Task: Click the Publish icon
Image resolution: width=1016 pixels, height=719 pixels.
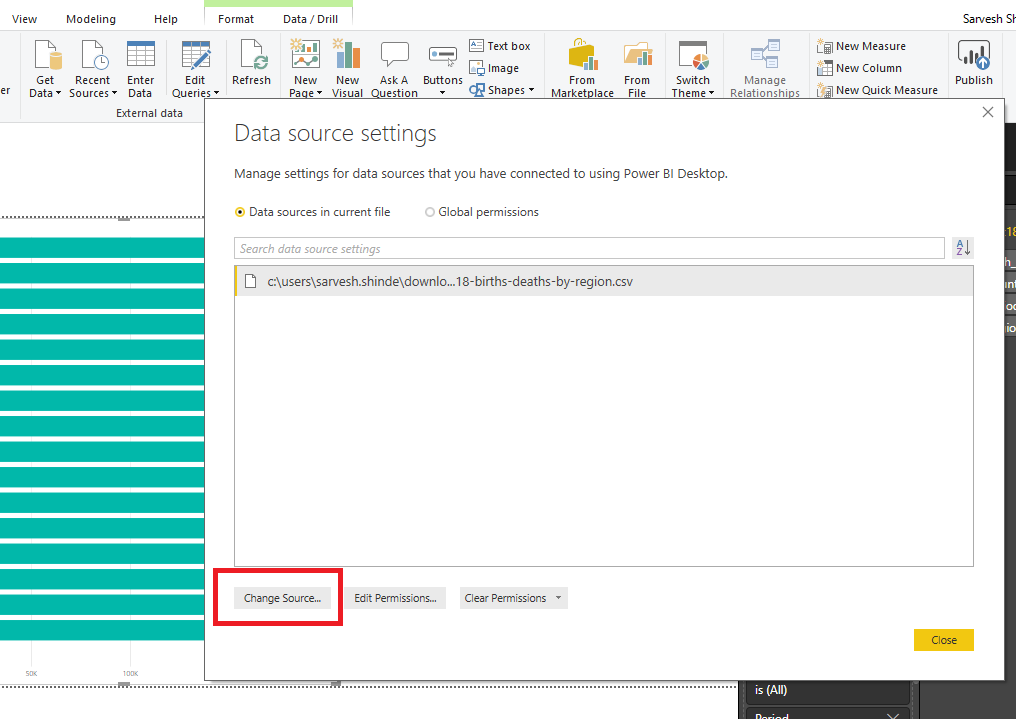Action: point(973,62)
